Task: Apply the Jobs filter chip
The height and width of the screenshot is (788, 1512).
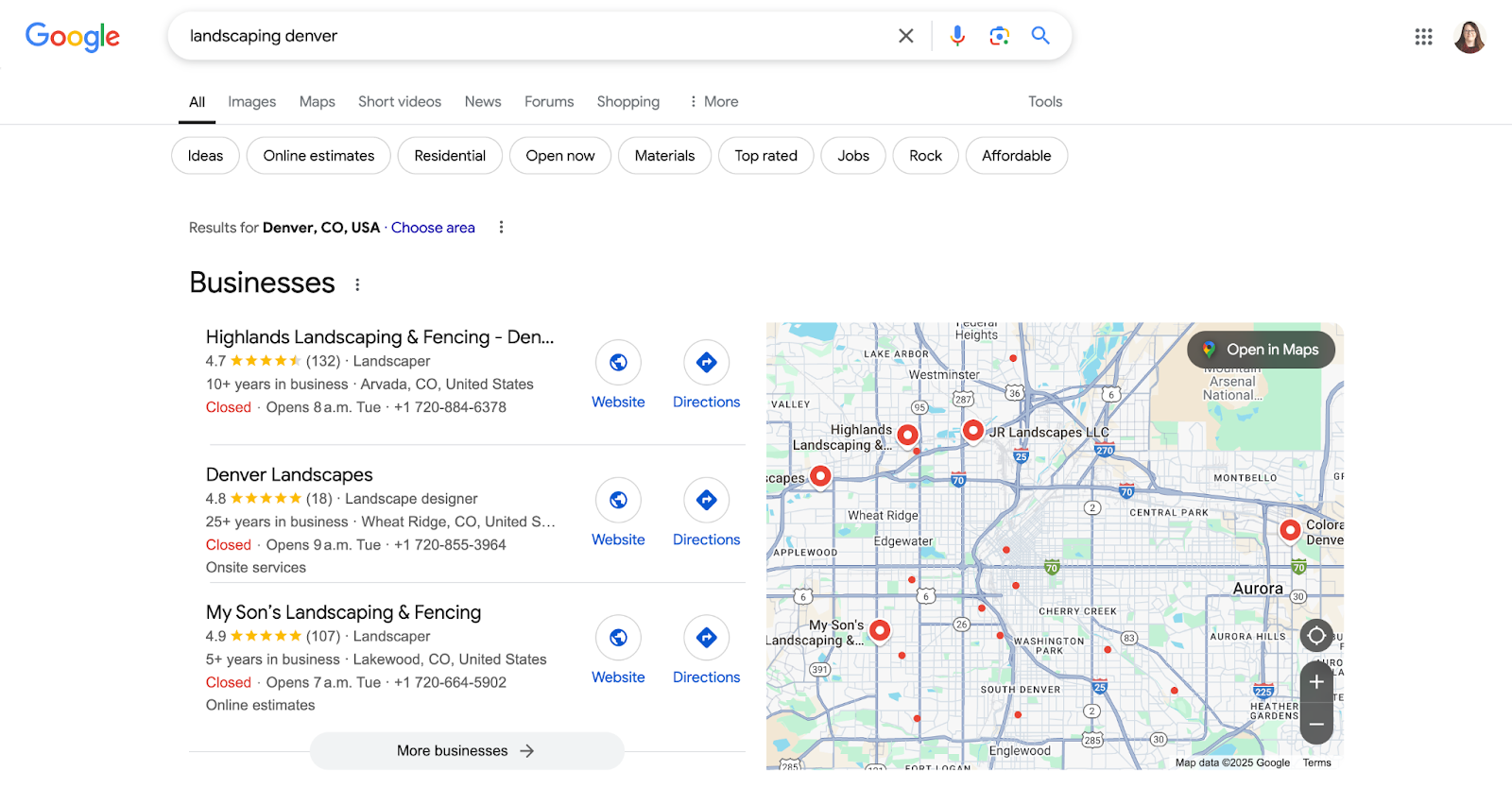Action: coord(853,156)
